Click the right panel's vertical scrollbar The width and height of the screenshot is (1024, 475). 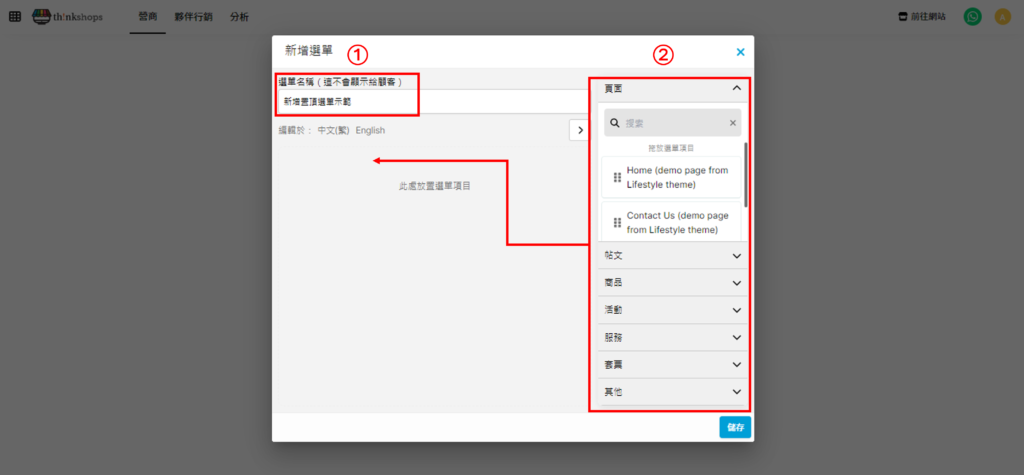pos(747,175)
